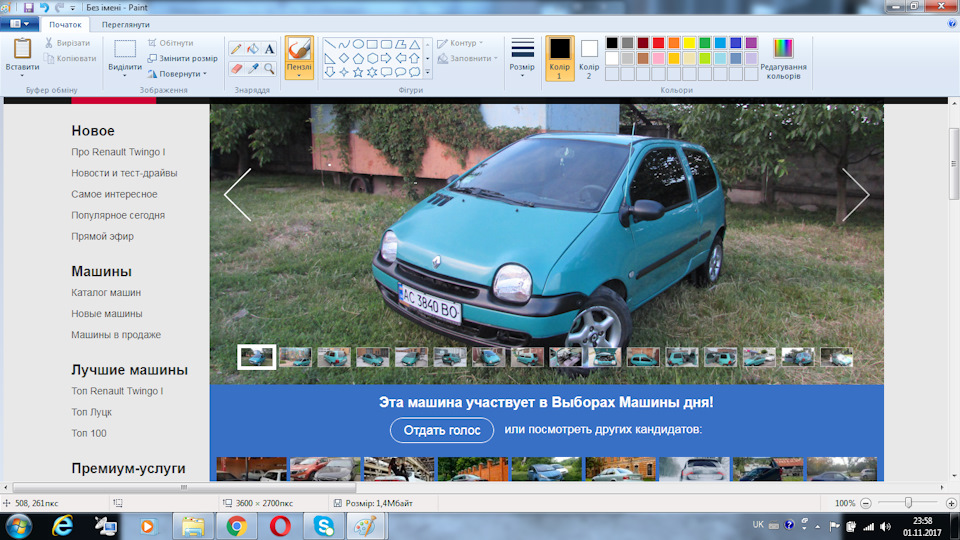This screenshot has width=960, height=540.
Task: Open the Fill (Заповнити) dropdown
Action: 467,58
